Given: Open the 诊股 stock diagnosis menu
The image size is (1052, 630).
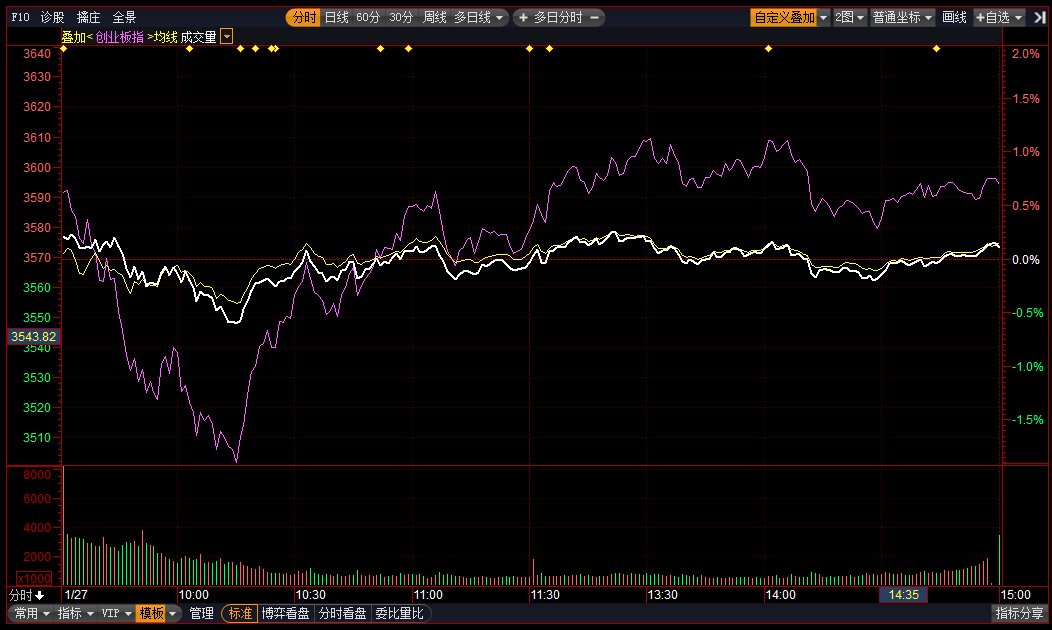Looking at the screenshot, I should (x=52, y=17).
